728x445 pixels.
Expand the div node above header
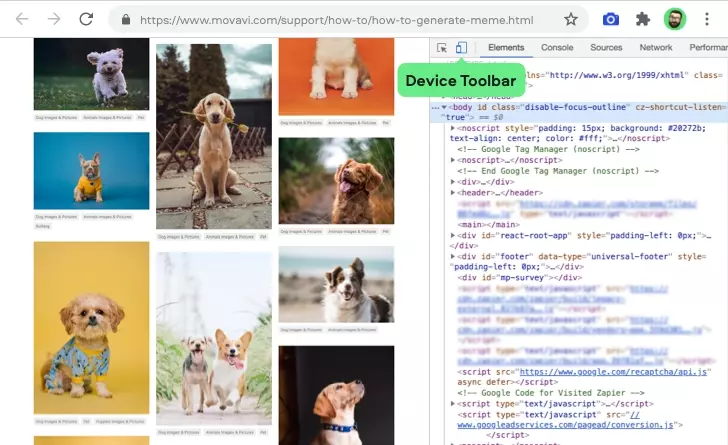(x=453, y=182)
